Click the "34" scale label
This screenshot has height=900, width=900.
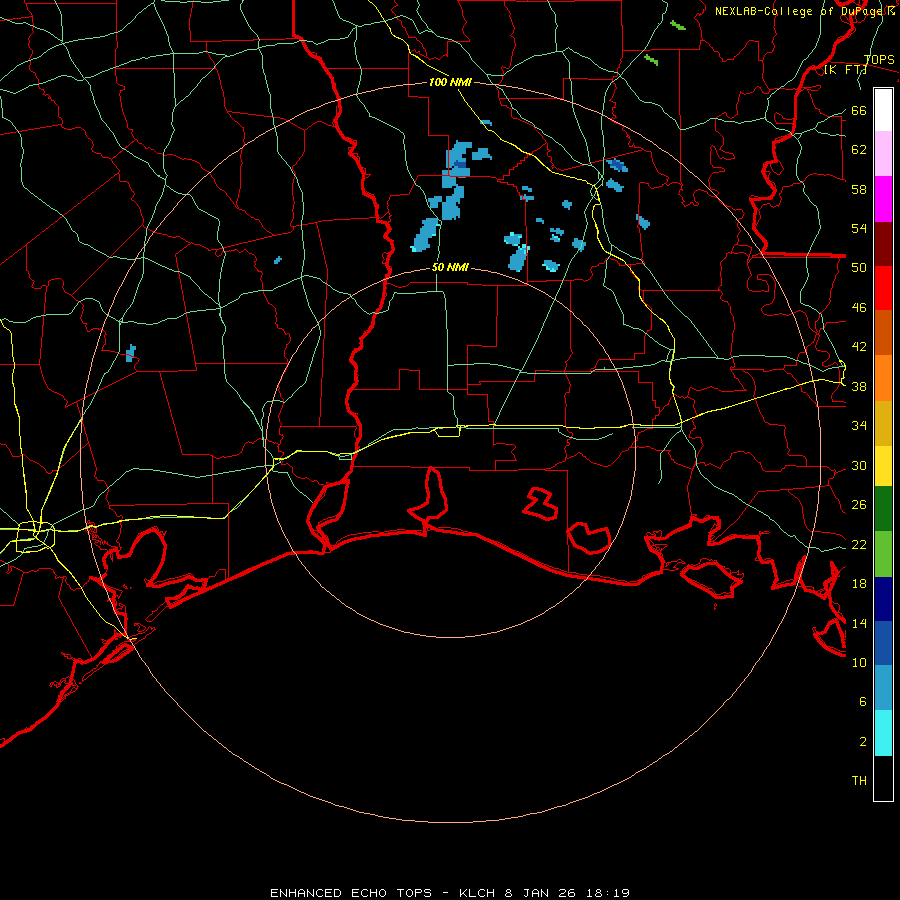859,426
